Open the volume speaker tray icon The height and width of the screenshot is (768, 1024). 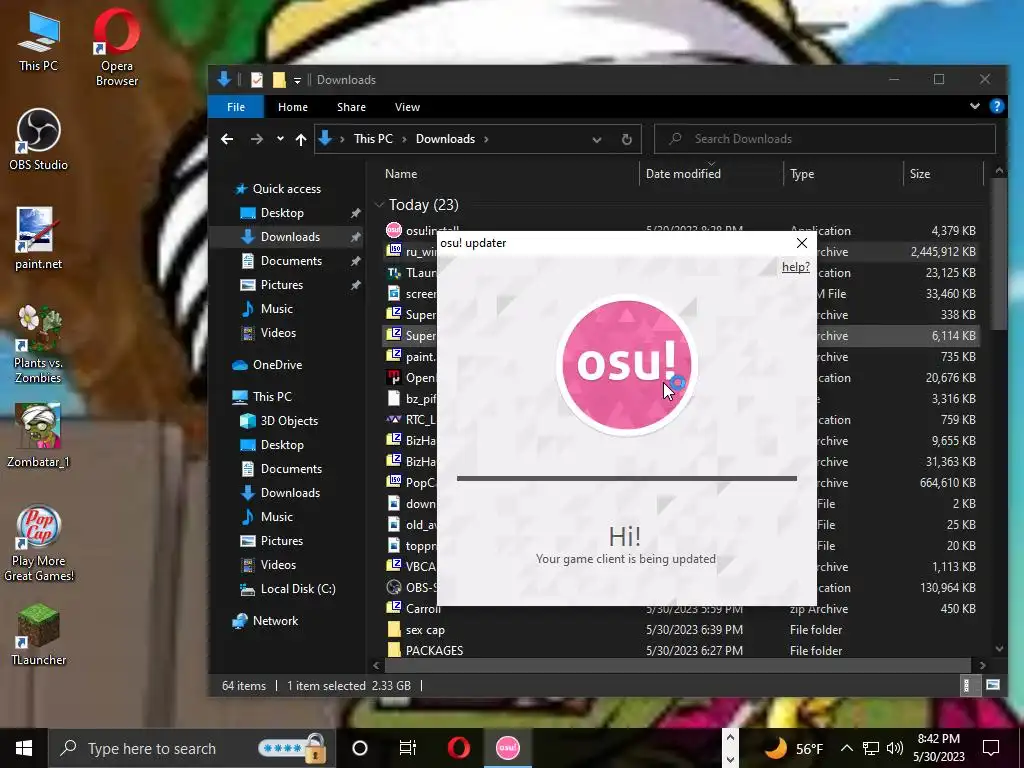(895, 748)
